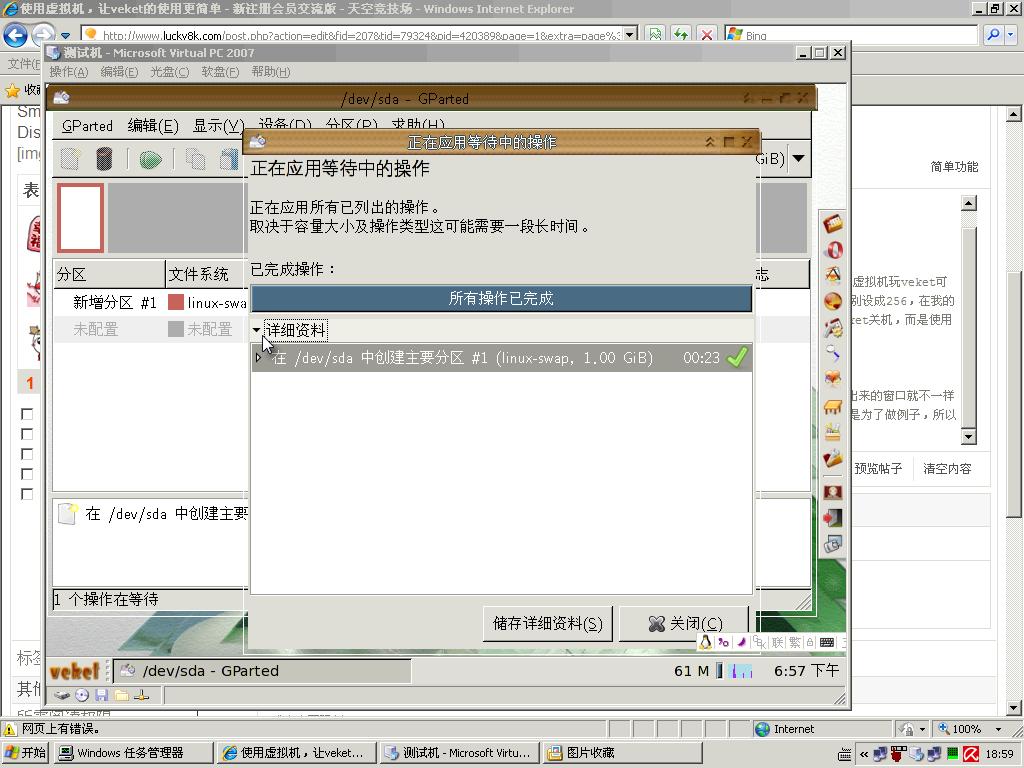The width and height of the screenshot is (1024, 768).
Task: Open the IE recent pages dropdown arrow
Action: [x=65, y=35]
